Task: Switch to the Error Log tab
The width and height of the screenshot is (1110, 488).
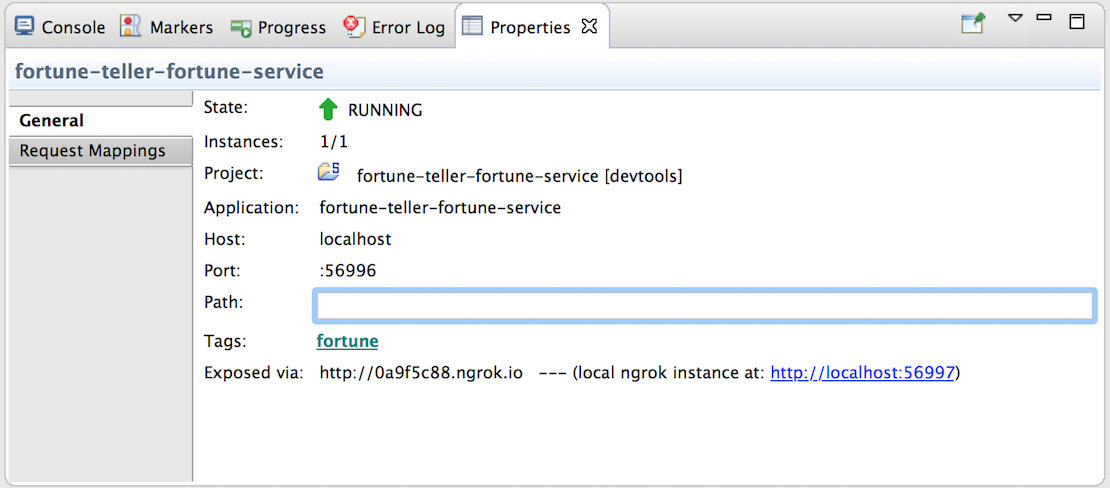Action: coord(394,28)
